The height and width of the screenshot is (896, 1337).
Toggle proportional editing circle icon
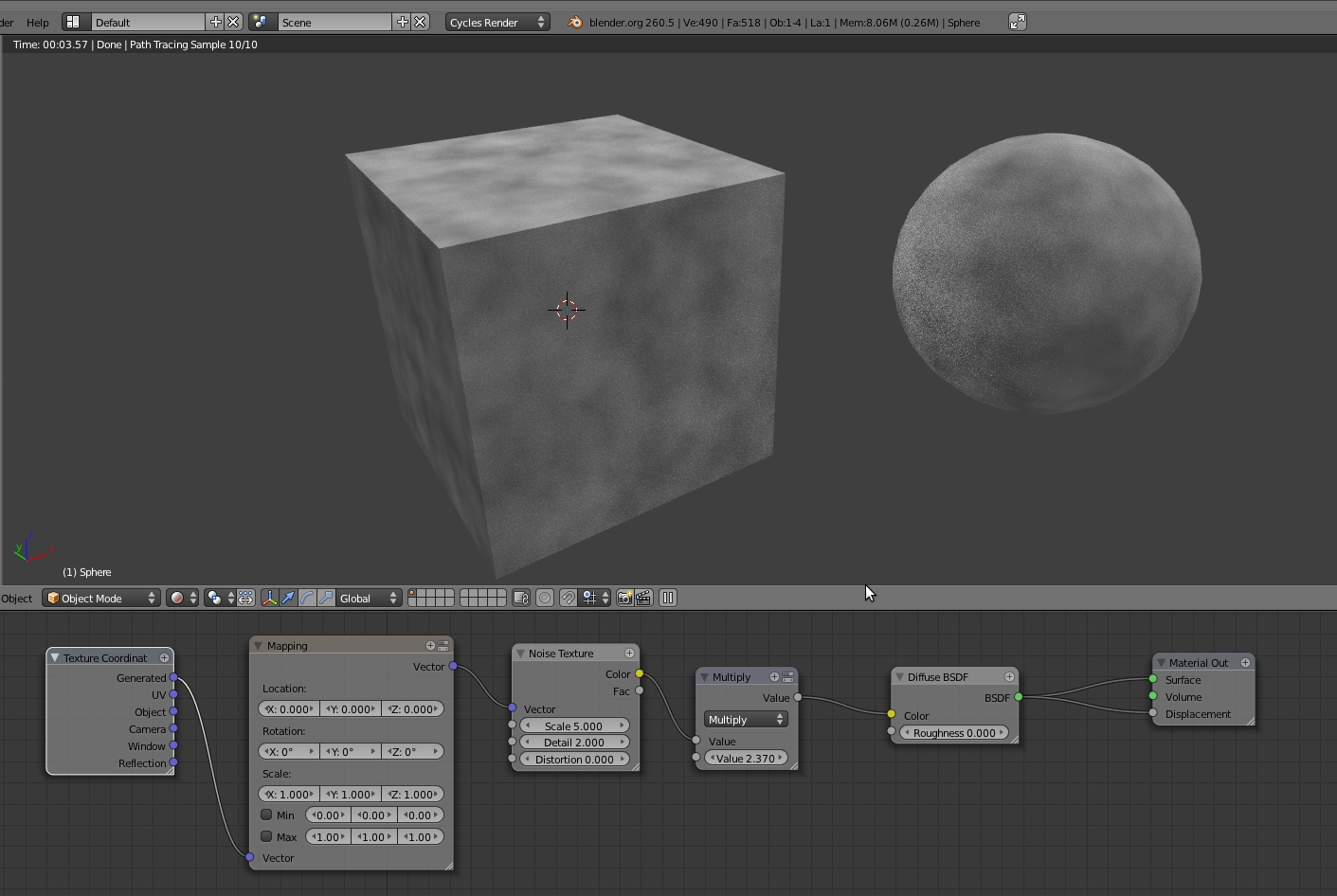[x=545, y=598]
